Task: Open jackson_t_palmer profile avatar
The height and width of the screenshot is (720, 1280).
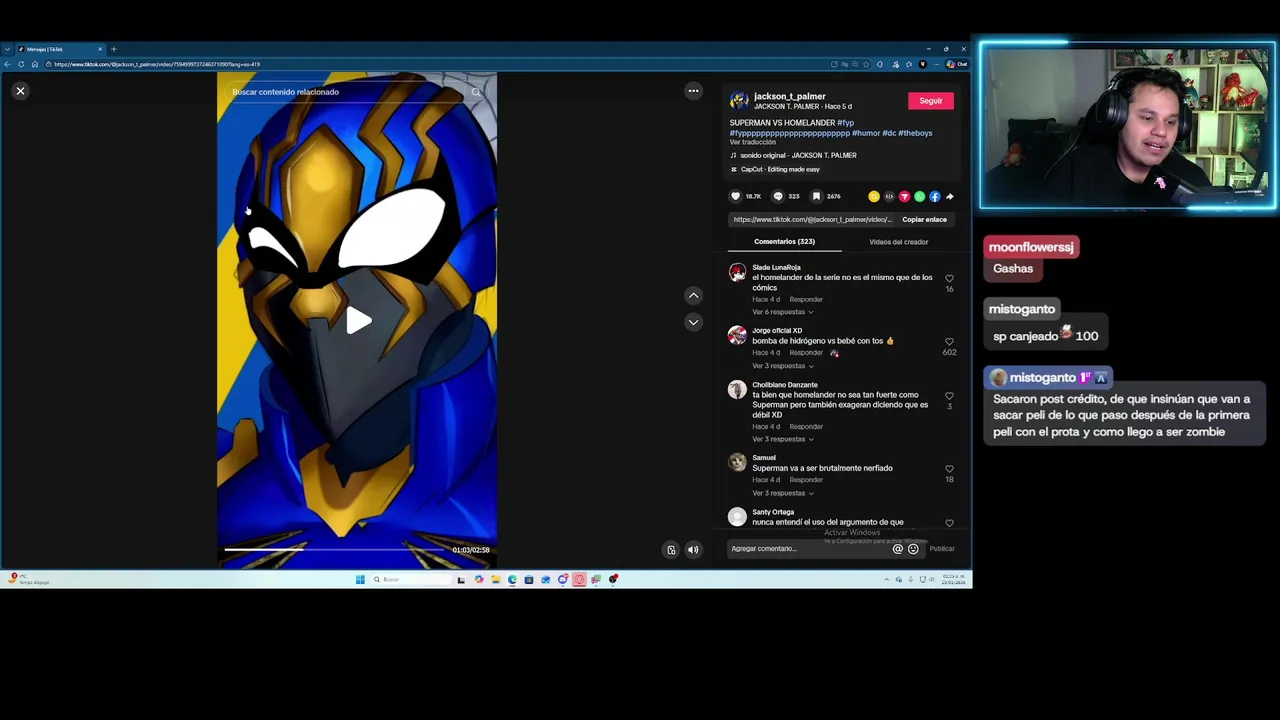Action: point(739,100)
